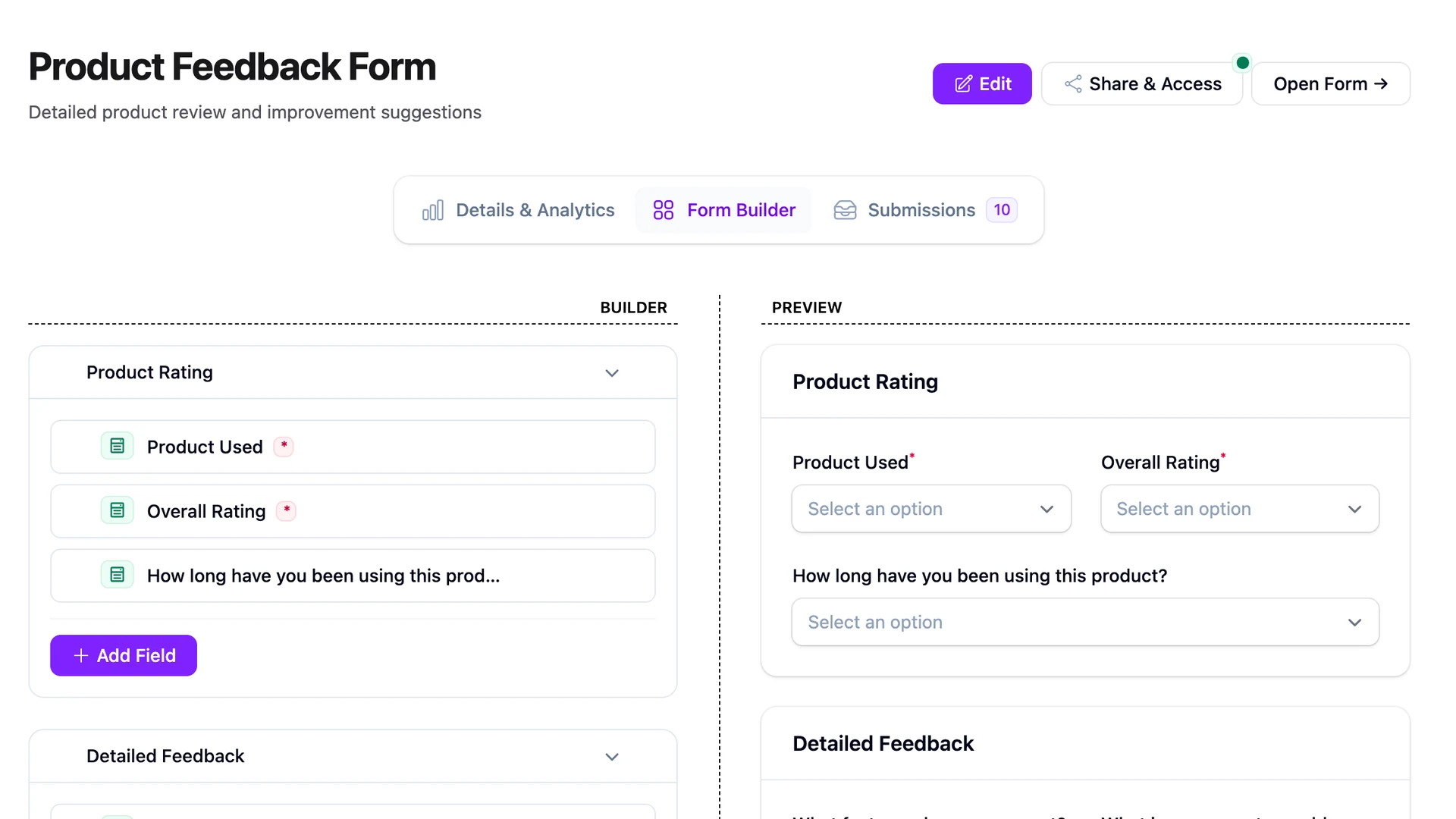
Task: Click the inbox icon beside Submissions
Action: (x=845, y=210)
